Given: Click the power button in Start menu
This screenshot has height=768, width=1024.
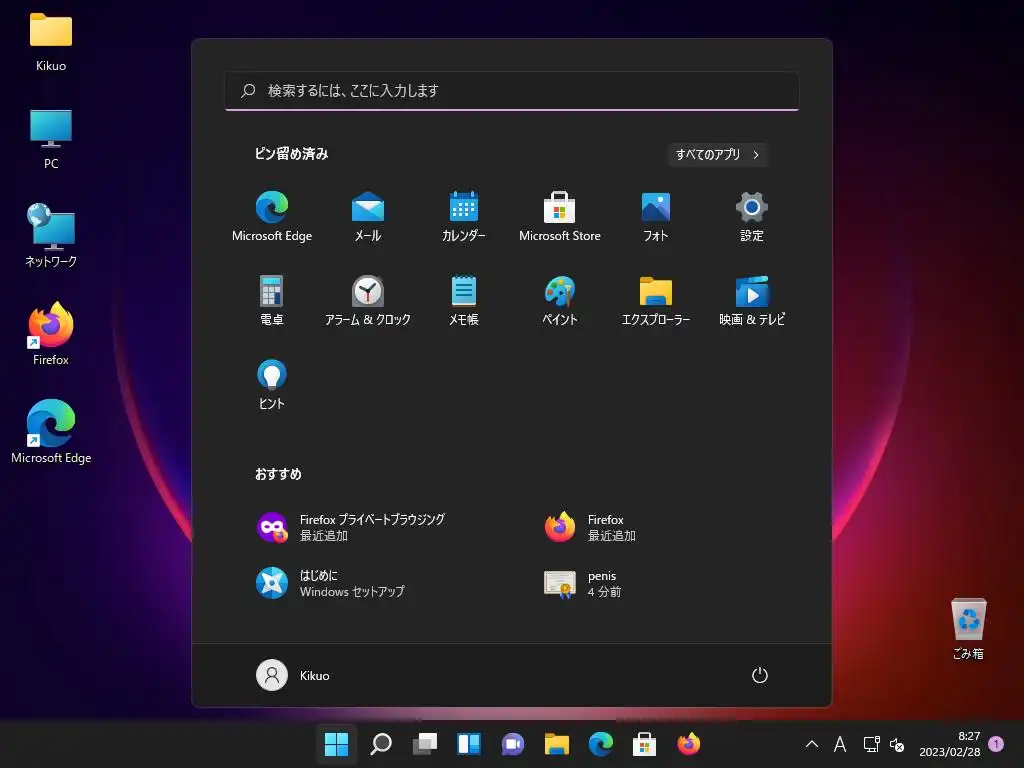Looking at the screenshot, I should point(760,675).
